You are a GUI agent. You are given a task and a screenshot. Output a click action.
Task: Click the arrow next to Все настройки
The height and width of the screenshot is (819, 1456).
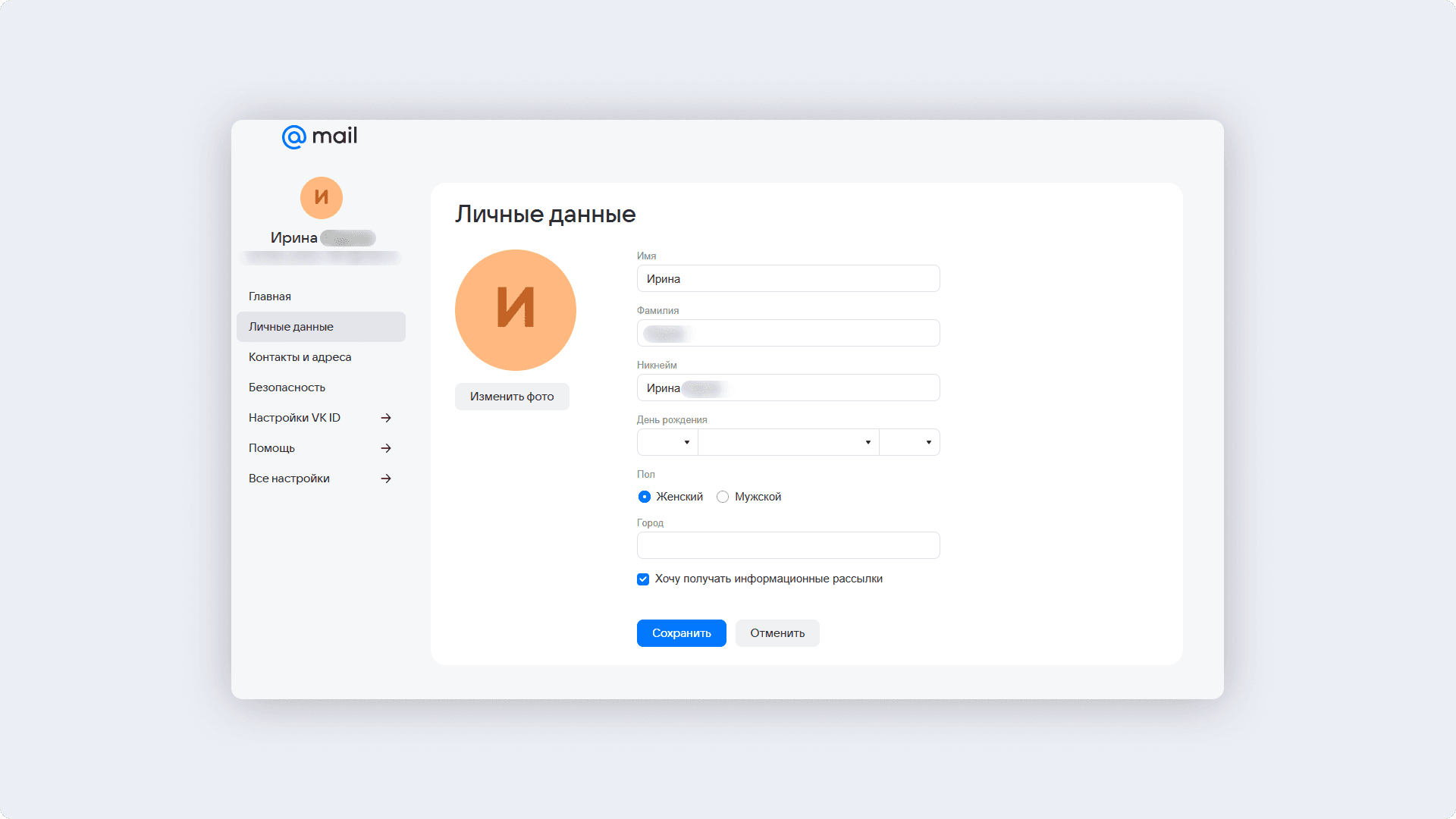386,479
